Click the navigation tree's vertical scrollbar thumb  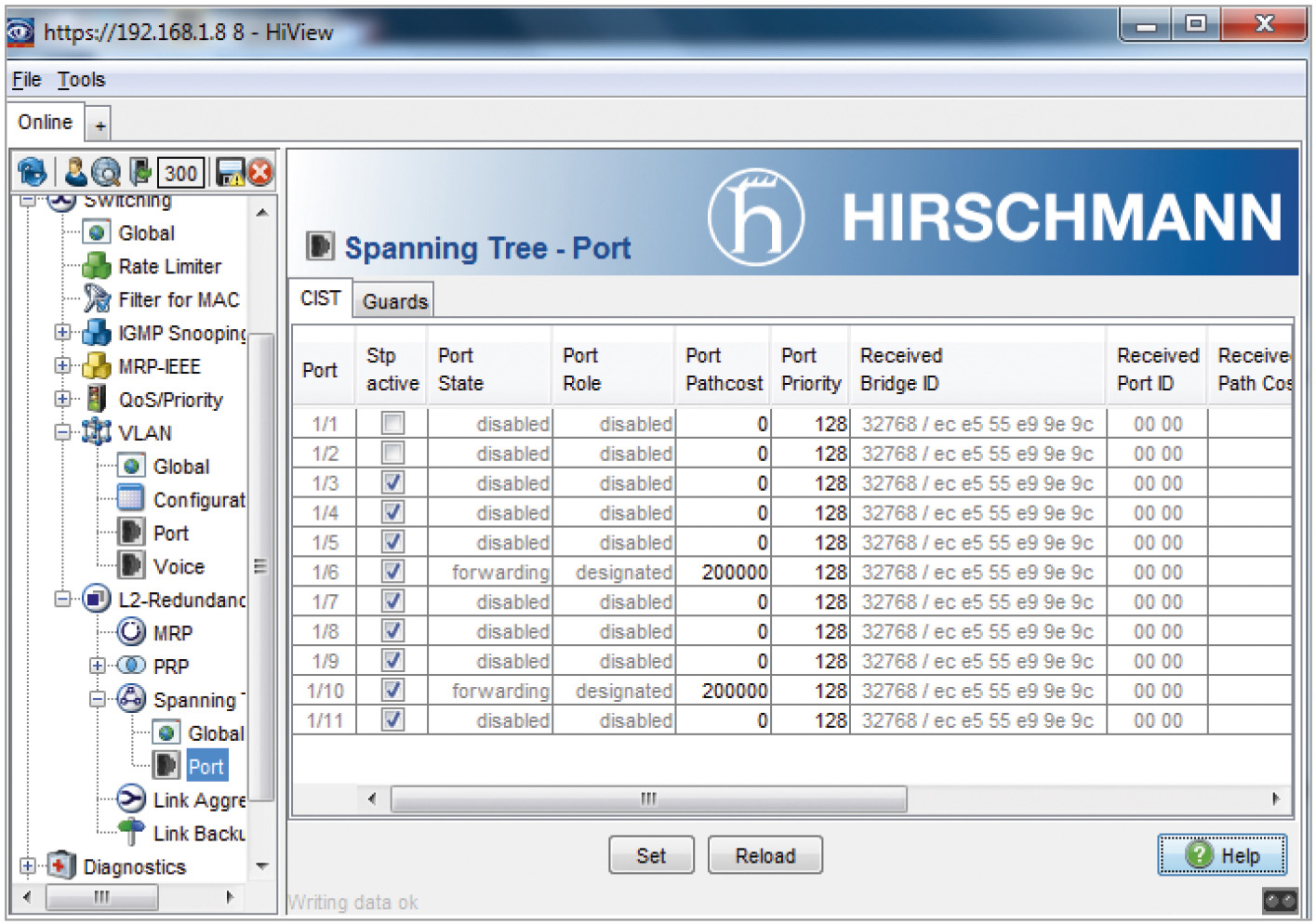coord(263,567)
